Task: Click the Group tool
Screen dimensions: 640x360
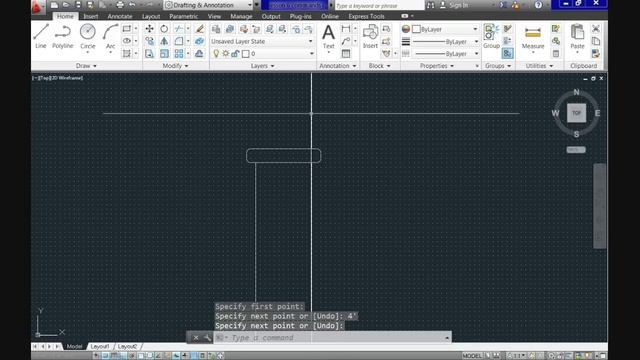Action: (491, 37)
